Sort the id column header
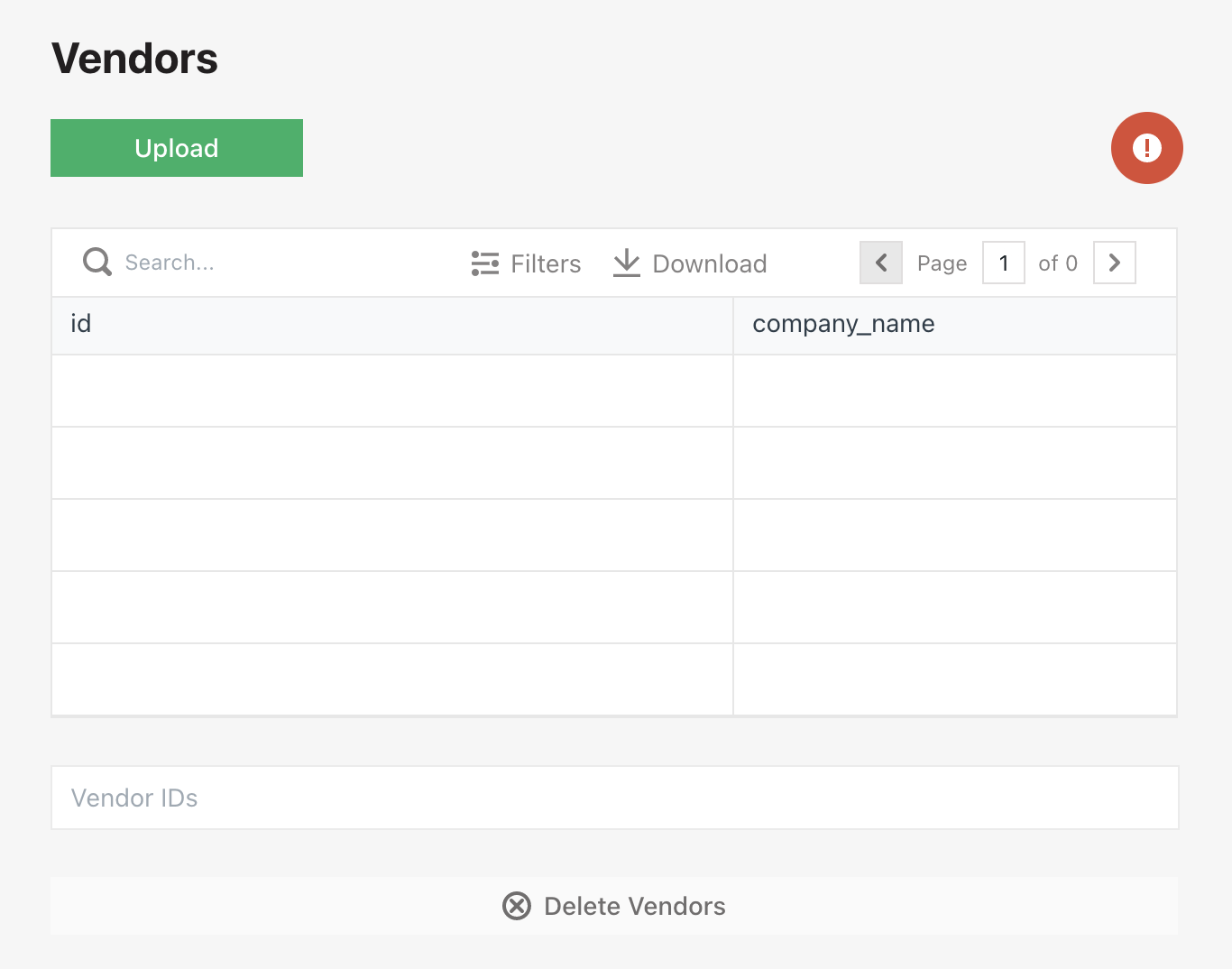 (80, 323)
